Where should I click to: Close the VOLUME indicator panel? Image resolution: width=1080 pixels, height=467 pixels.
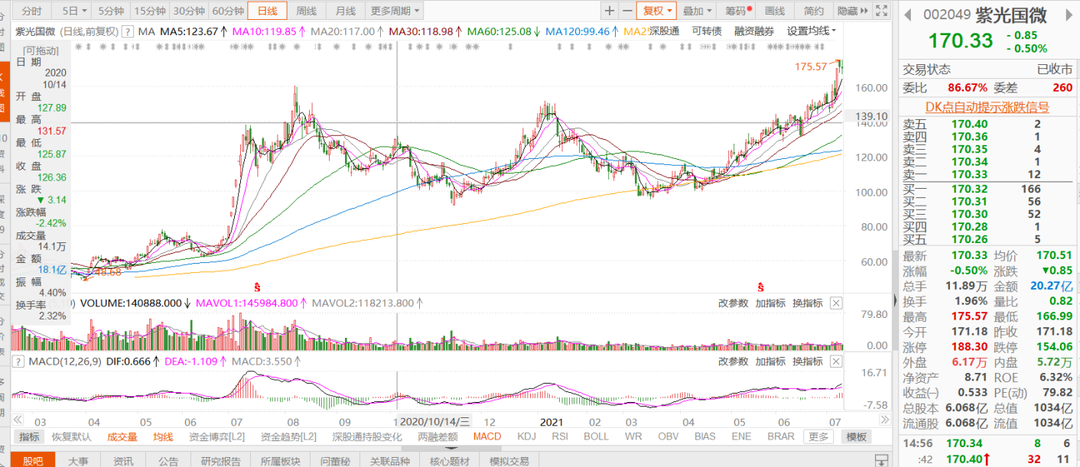835,303
